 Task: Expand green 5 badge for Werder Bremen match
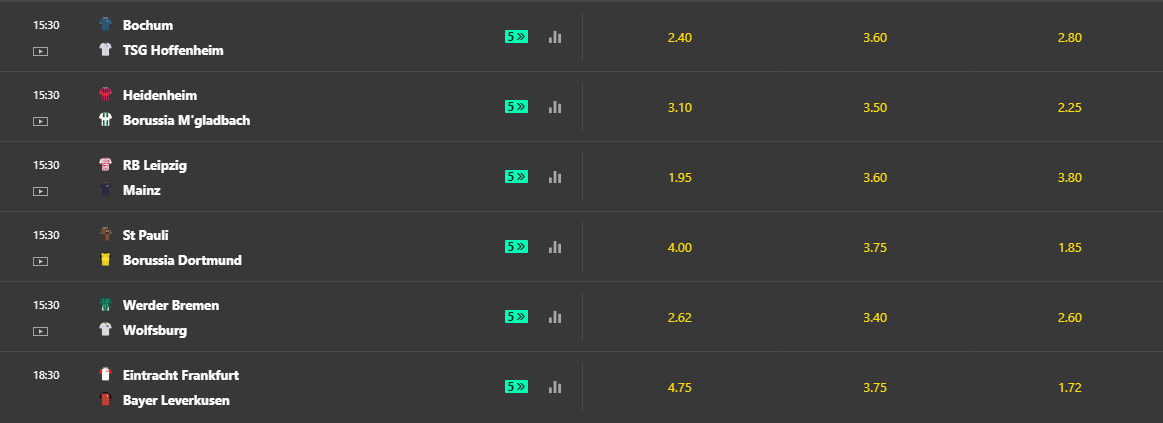click(x=516, y=317)
